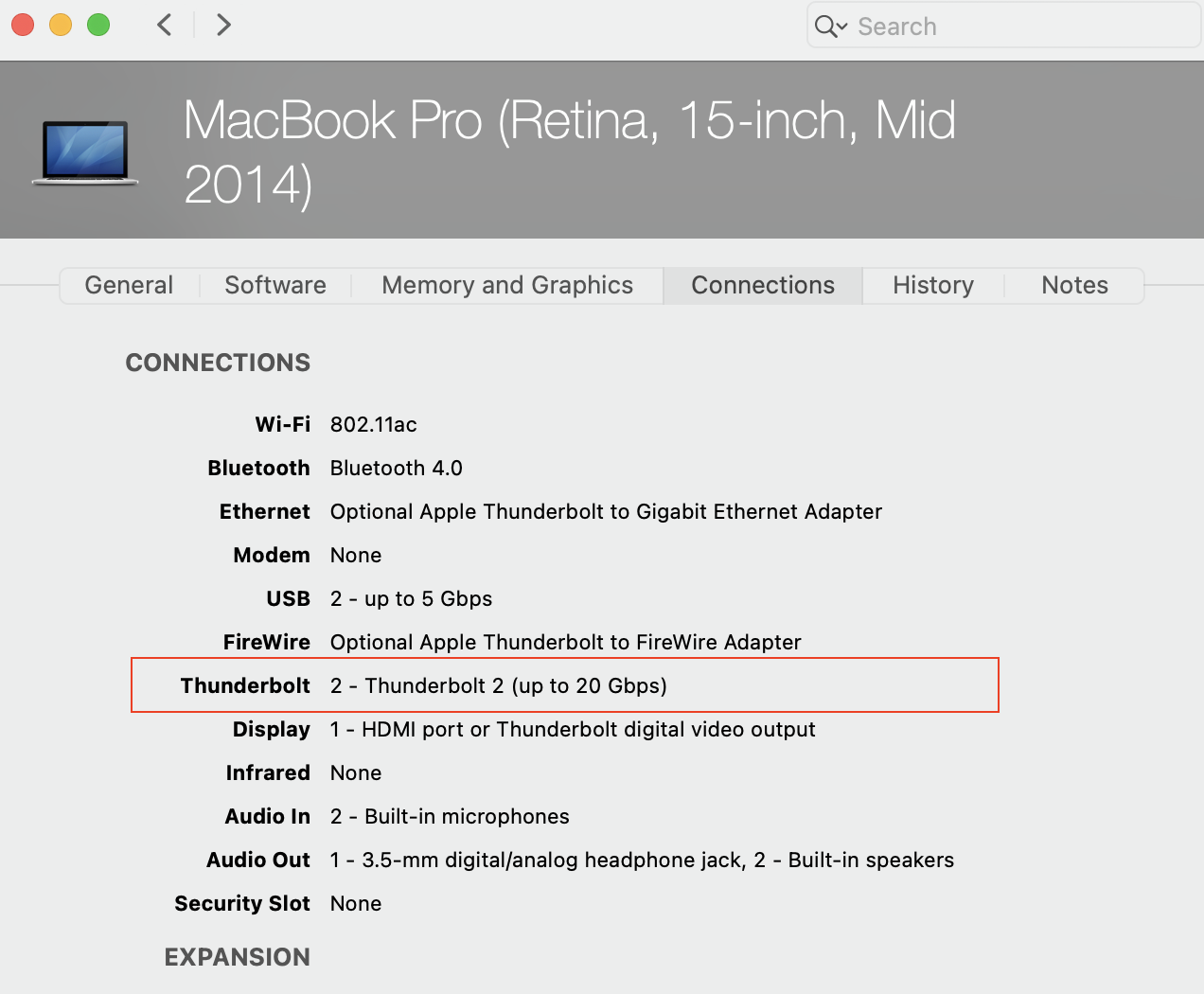Click the Bluetooth 4.0 value
Viewport: 1204px width, 994px height.
click(x=397, y=468)
